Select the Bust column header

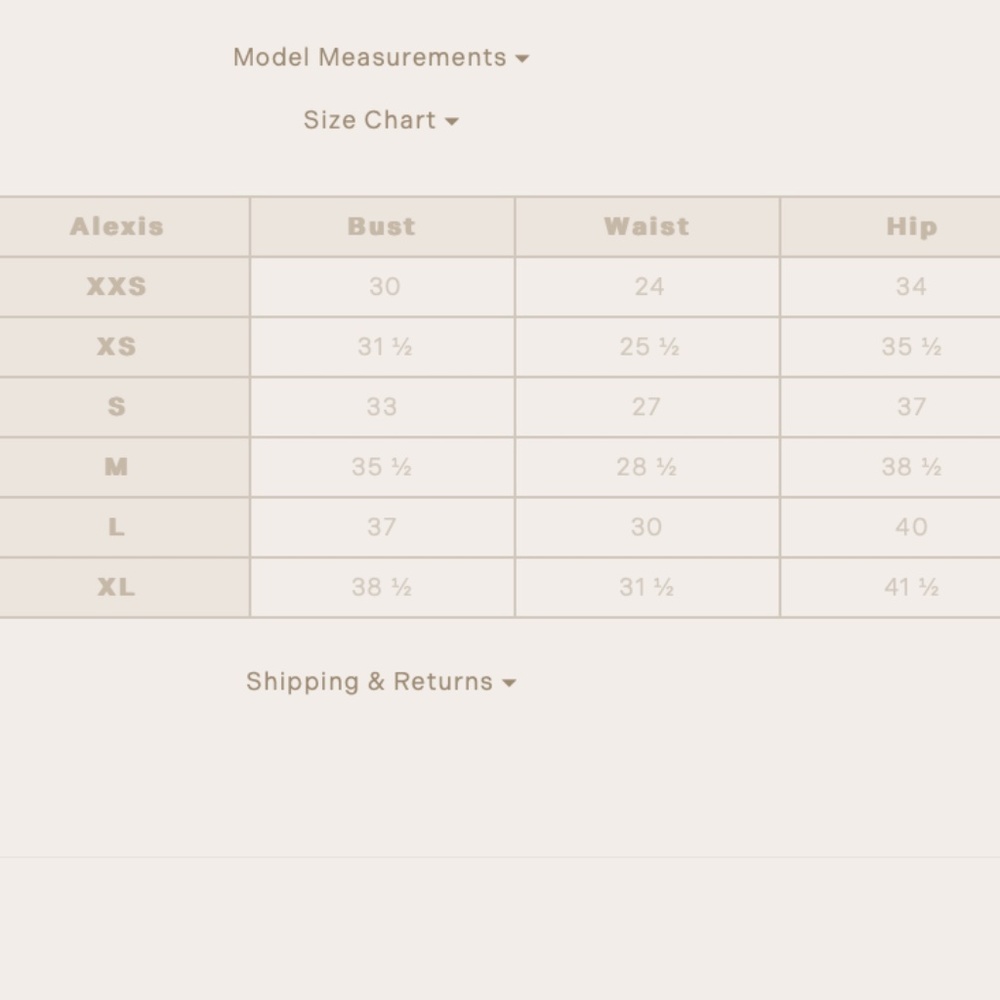tap(382, 227)
